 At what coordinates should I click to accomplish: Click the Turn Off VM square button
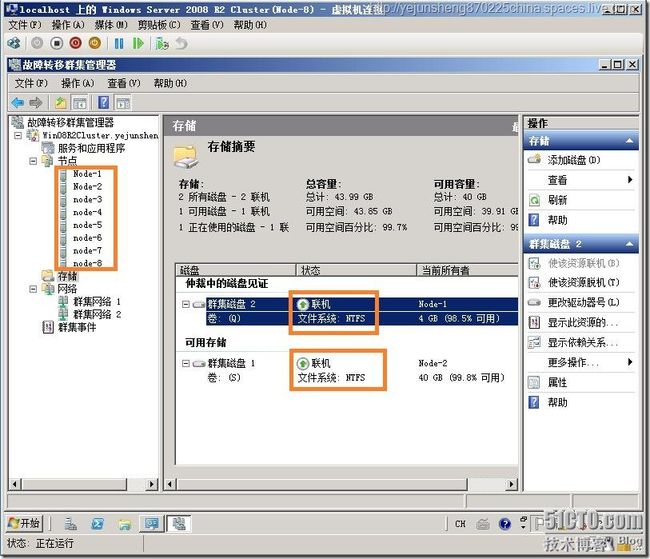pos(56,43)
